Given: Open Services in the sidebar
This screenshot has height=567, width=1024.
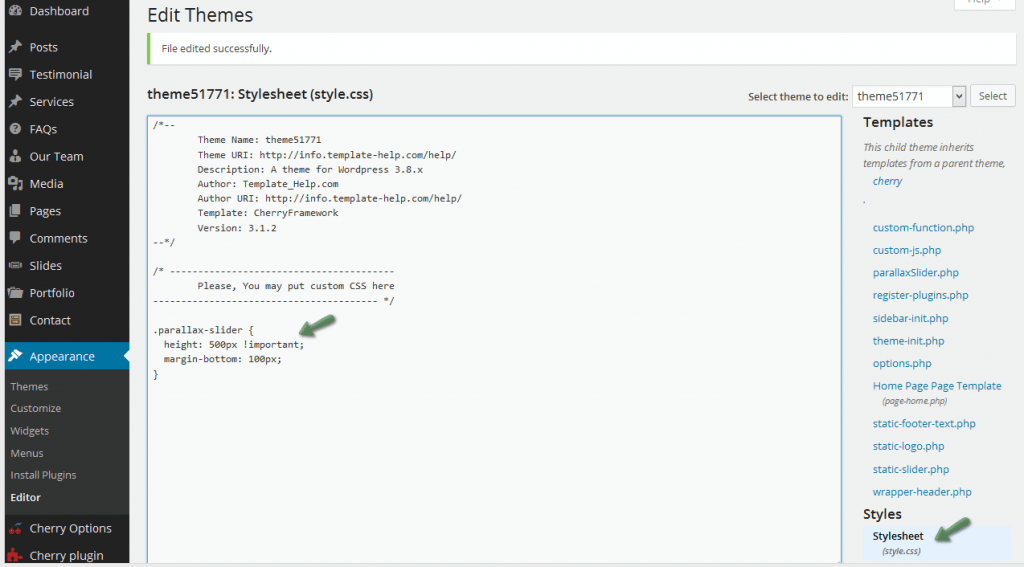Looking at the screenshot, I should [x=52, y=102].
